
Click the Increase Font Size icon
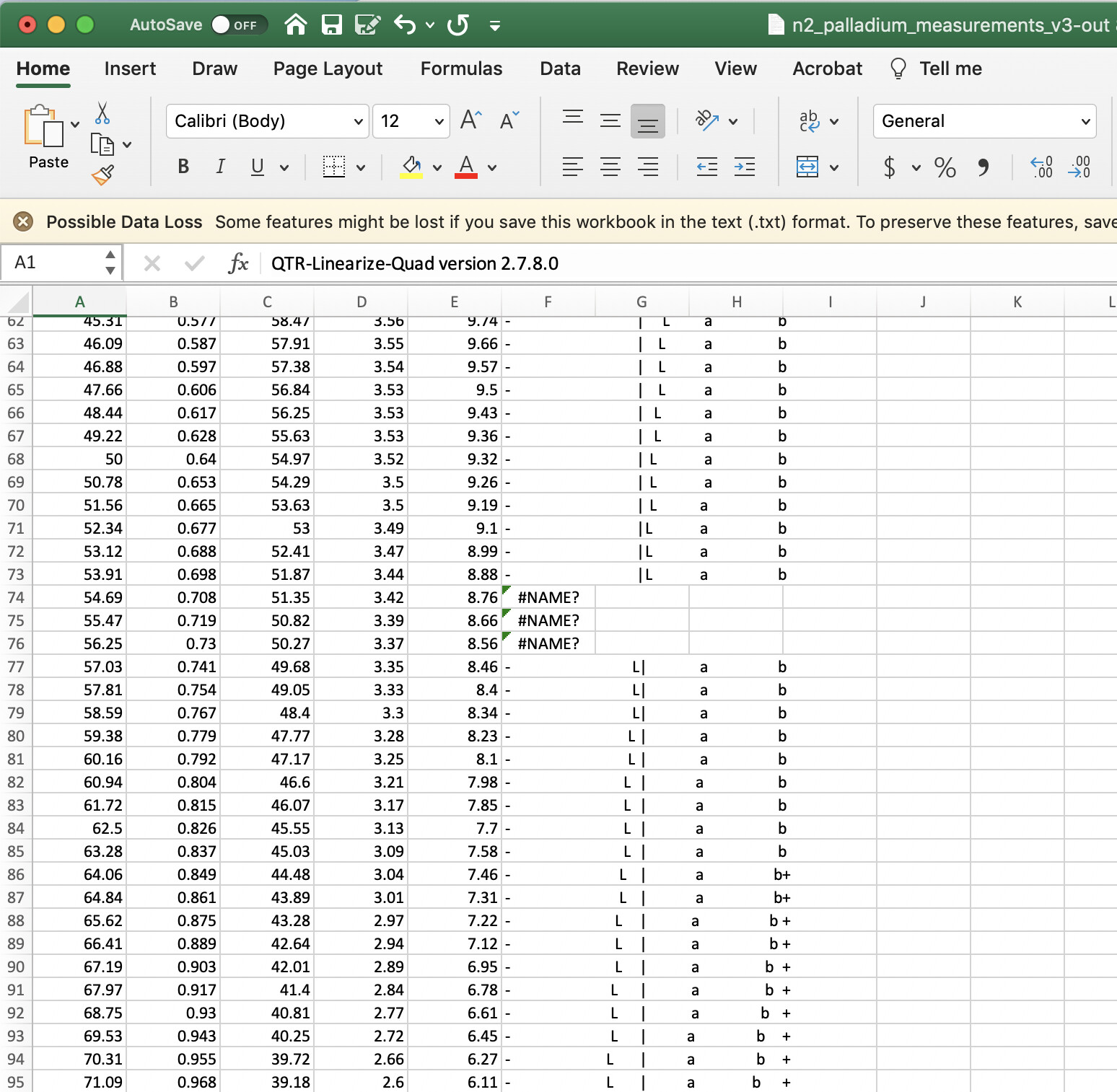[x=470, y=120]
